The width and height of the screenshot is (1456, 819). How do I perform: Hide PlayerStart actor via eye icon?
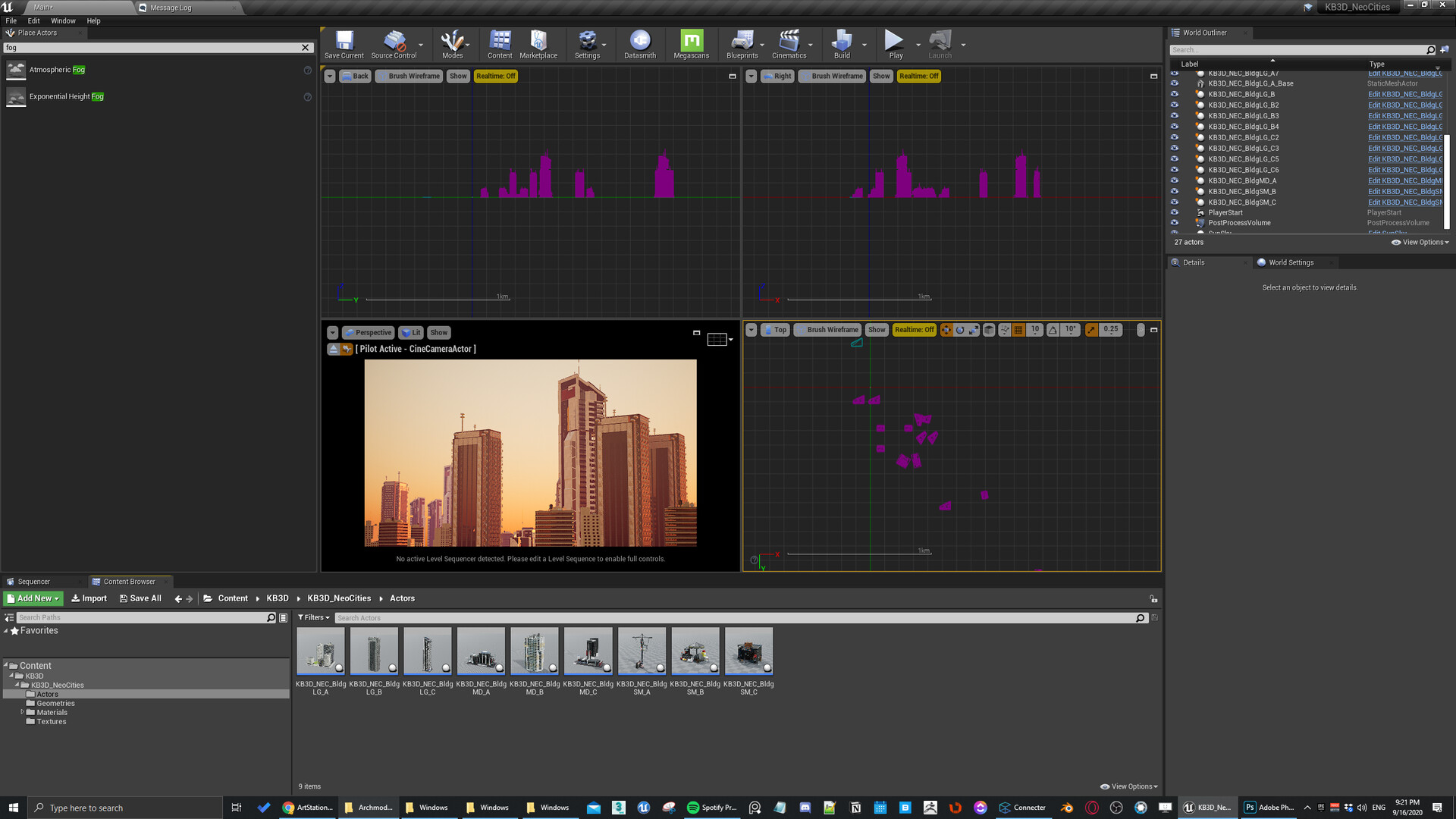(x=1175, y=212)
